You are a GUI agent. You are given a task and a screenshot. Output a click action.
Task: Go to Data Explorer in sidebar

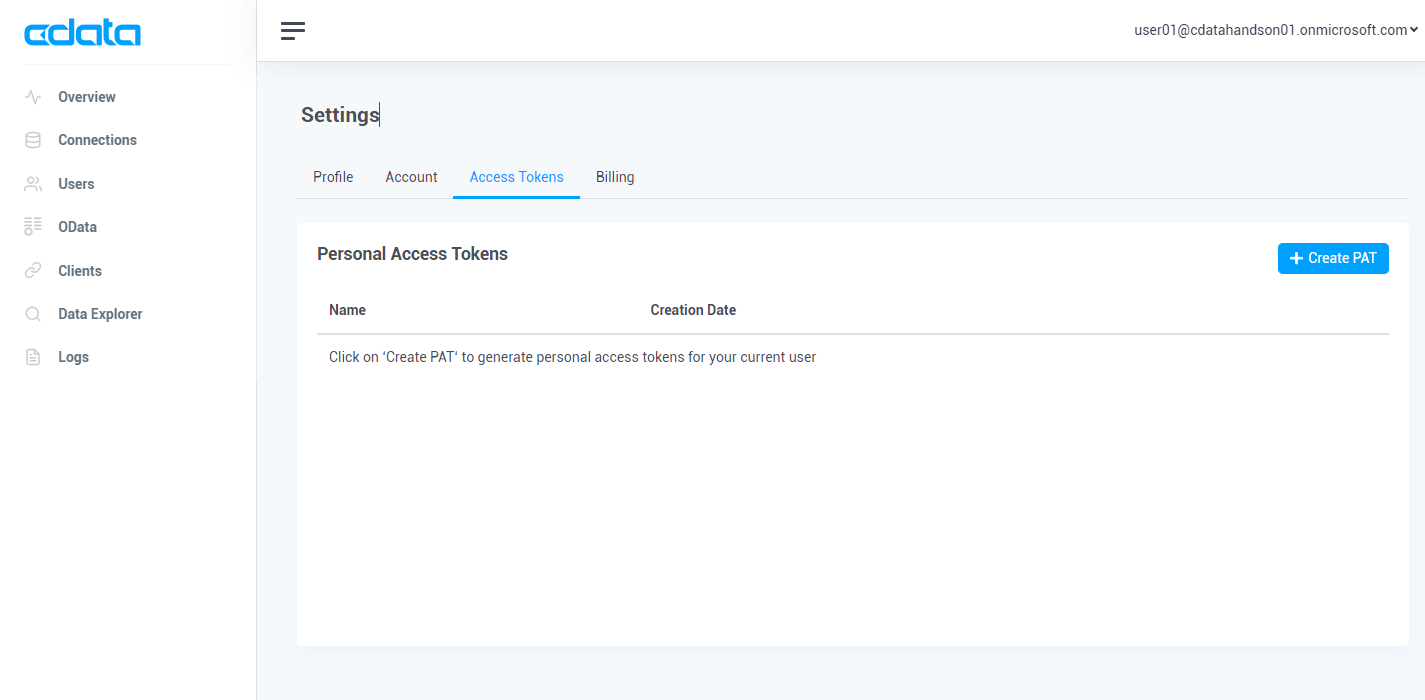(x=100, y=314)
